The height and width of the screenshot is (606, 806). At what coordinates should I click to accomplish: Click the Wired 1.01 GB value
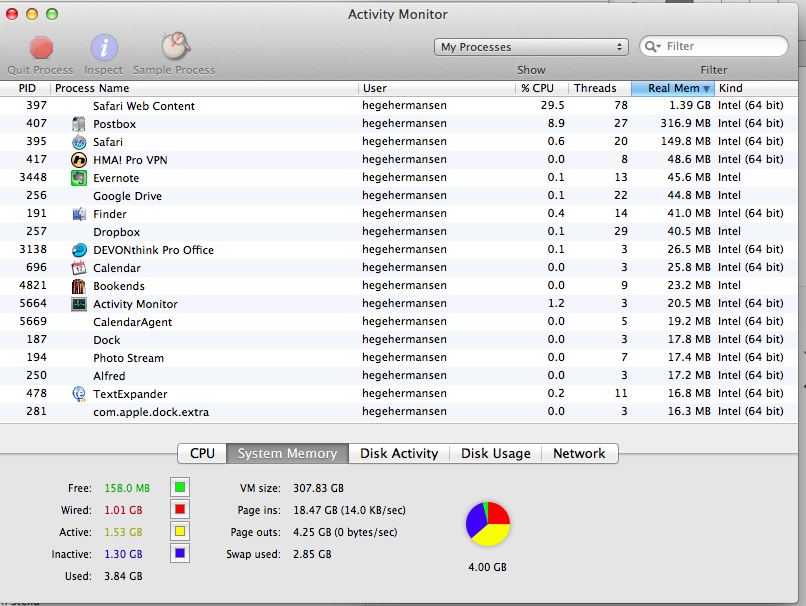(123, 510)
